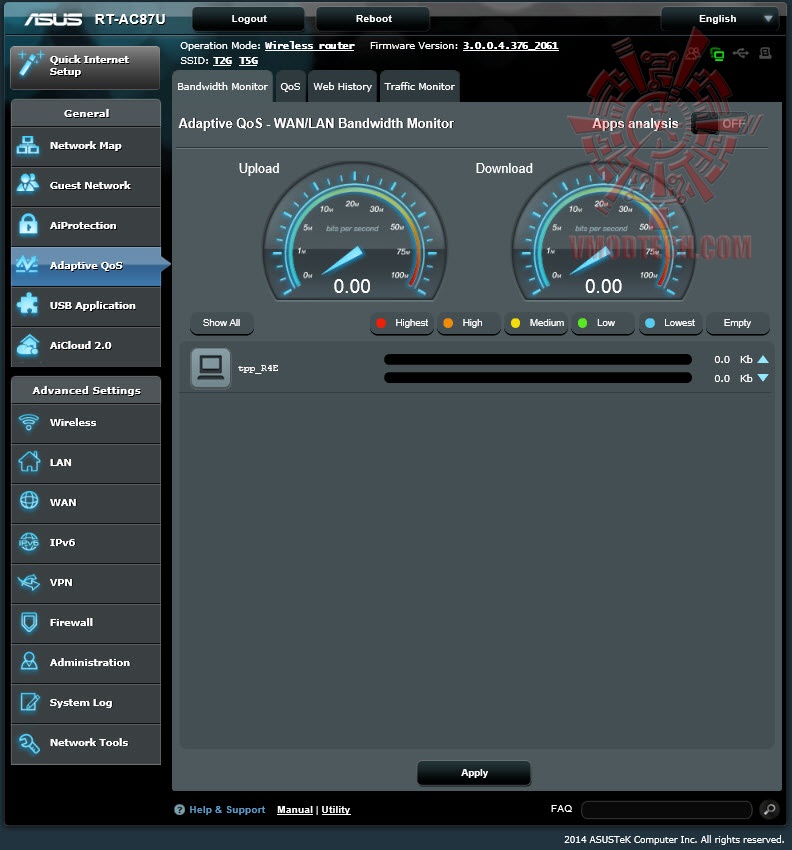Image resolution: width=792 pixels, height=850 pixels.
Task: Click the printer status icon in header
Action: pyautogui.click(x=765, y=53)
